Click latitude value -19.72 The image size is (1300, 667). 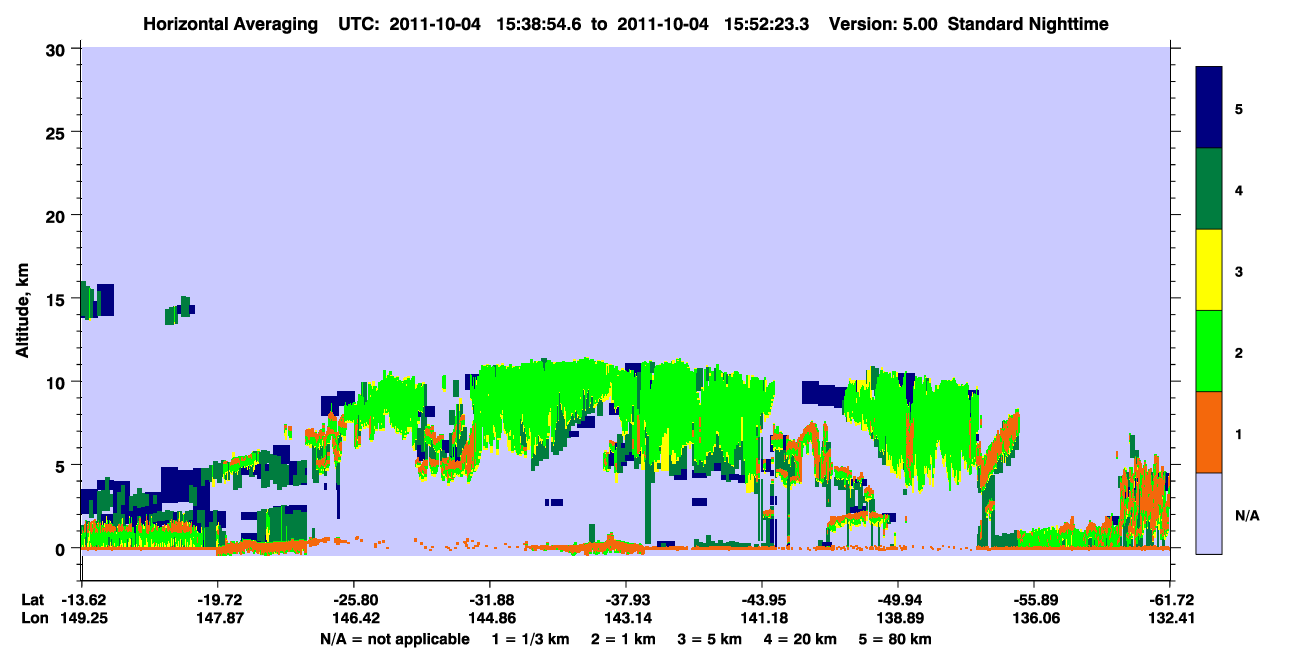pyautogui.click(x=218, y=600)
